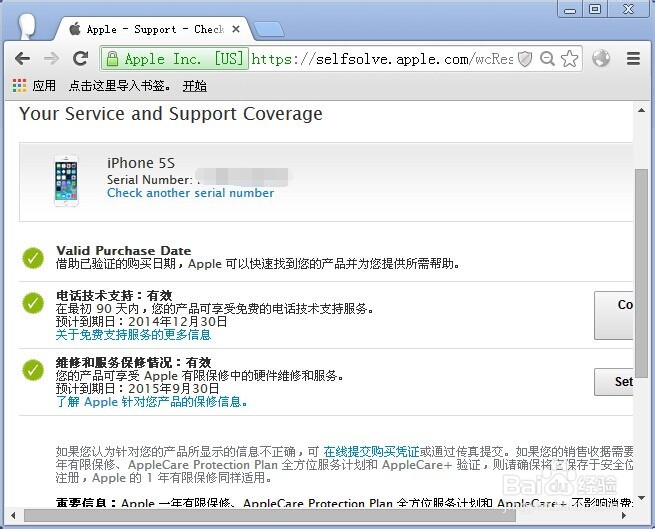
Task: Click the Valid Purchase Date heading
Action: [x=124, y=251]
